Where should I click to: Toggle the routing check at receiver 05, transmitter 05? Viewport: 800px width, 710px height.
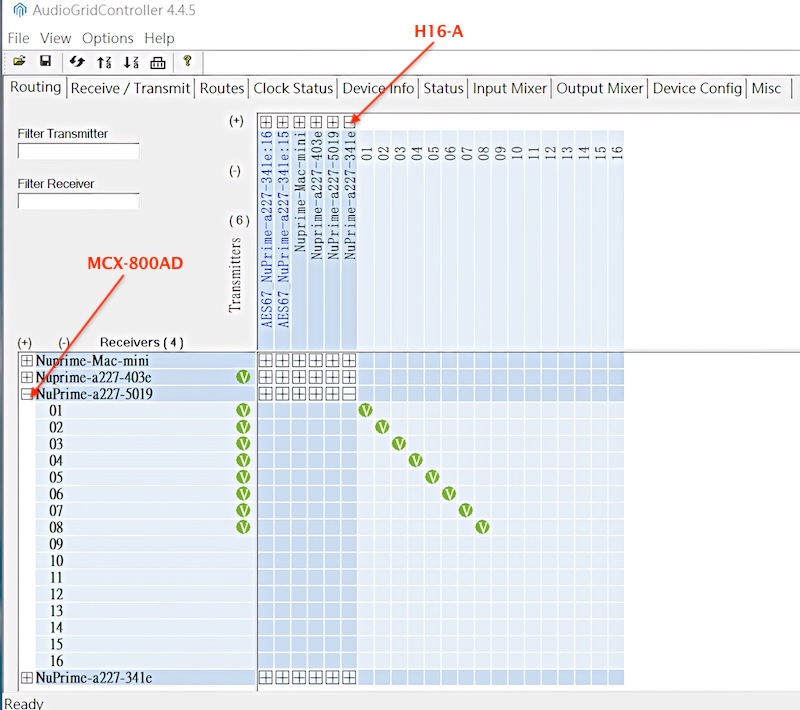coord(432,477)
